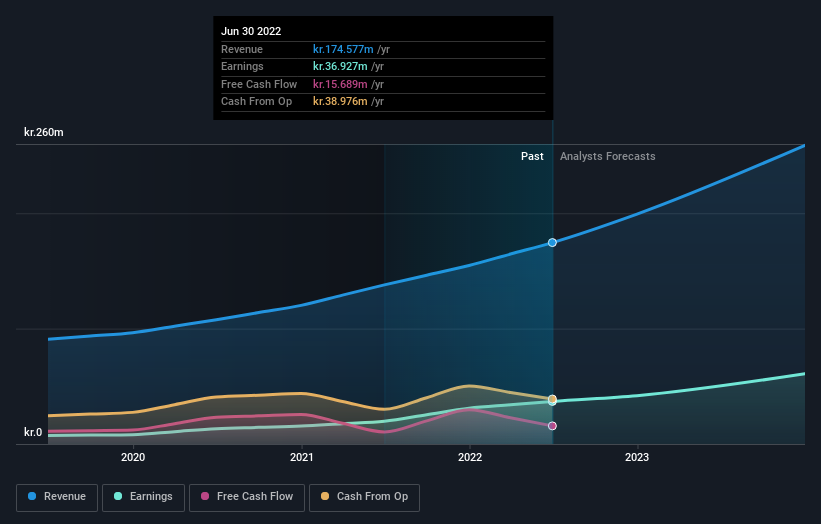Click the kr.260m y-axis label

43,132
